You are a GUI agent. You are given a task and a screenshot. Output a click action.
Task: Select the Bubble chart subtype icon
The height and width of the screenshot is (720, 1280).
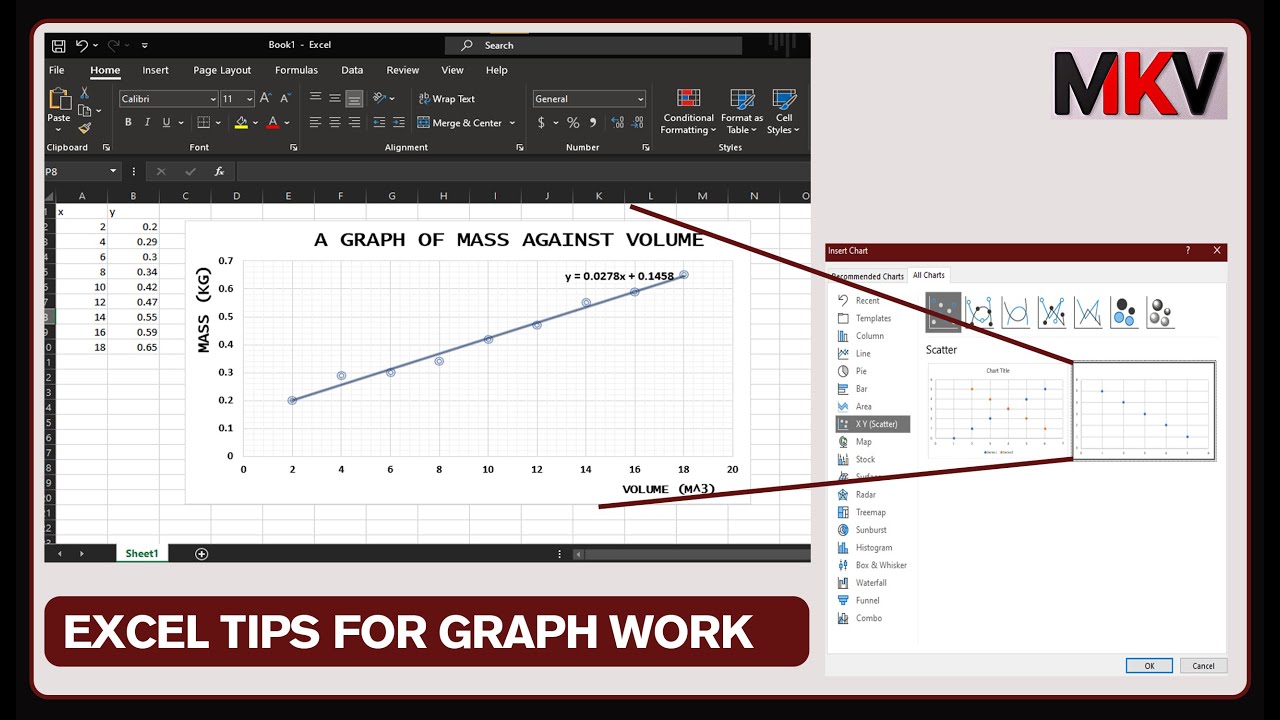1123,312
